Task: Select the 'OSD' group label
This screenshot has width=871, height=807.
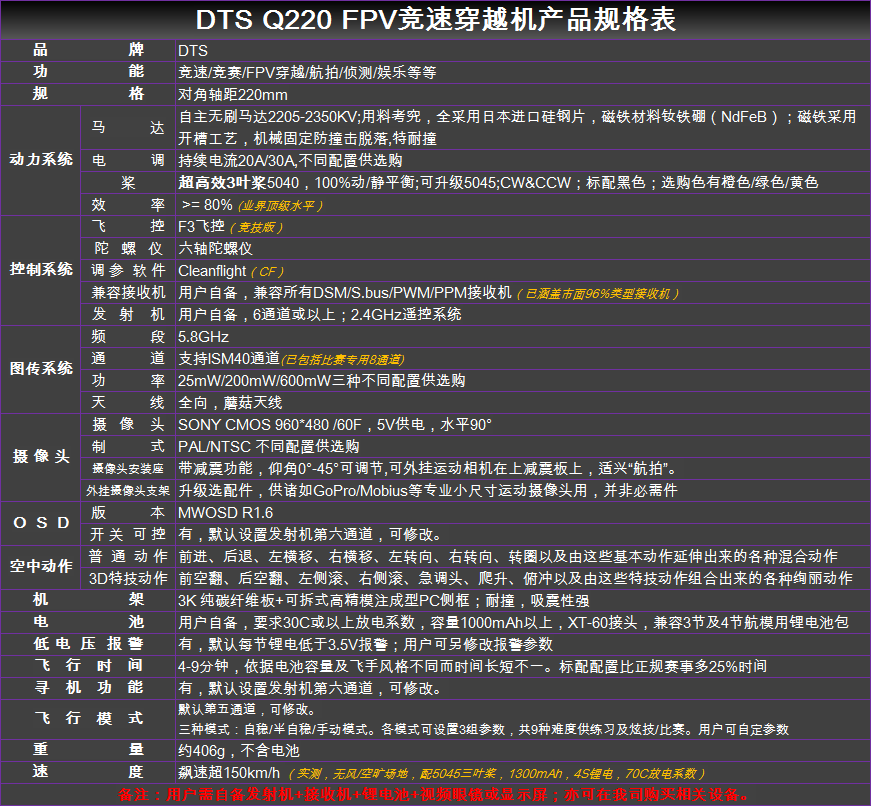Action: pyautogui.click(x=41, y=523)
